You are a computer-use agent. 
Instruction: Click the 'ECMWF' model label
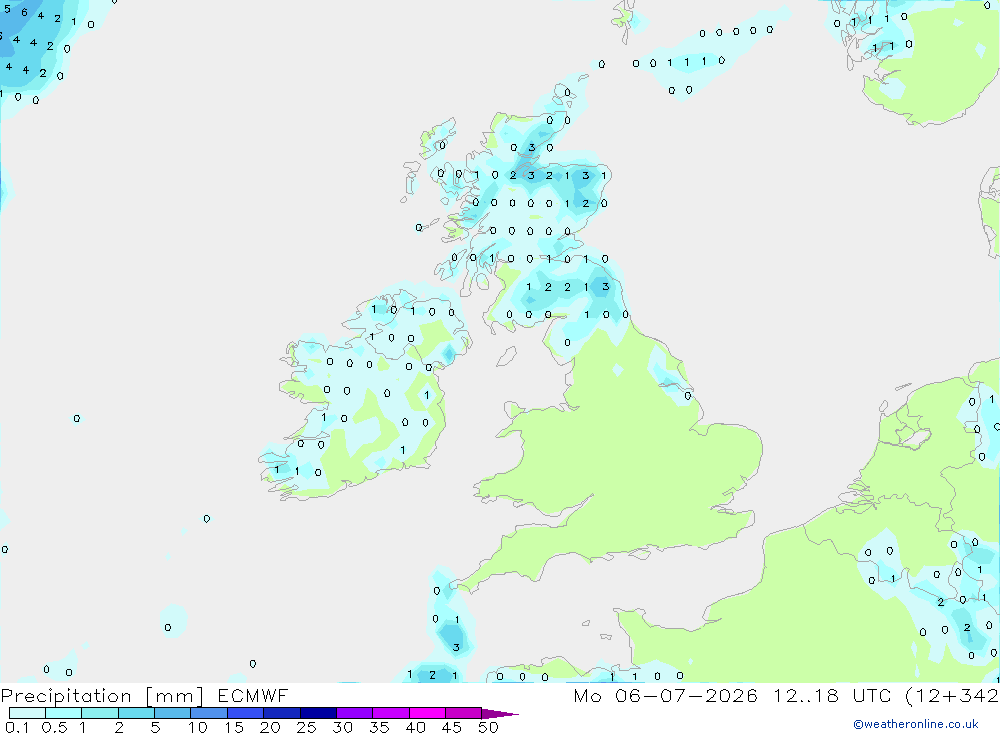click(253, 695)
